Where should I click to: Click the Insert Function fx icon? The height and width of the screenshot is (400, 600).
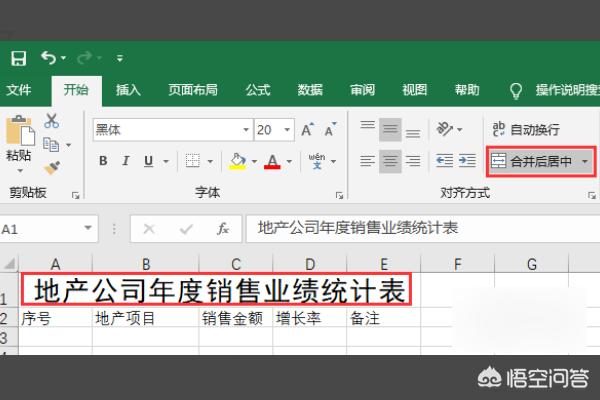[223, 229]
